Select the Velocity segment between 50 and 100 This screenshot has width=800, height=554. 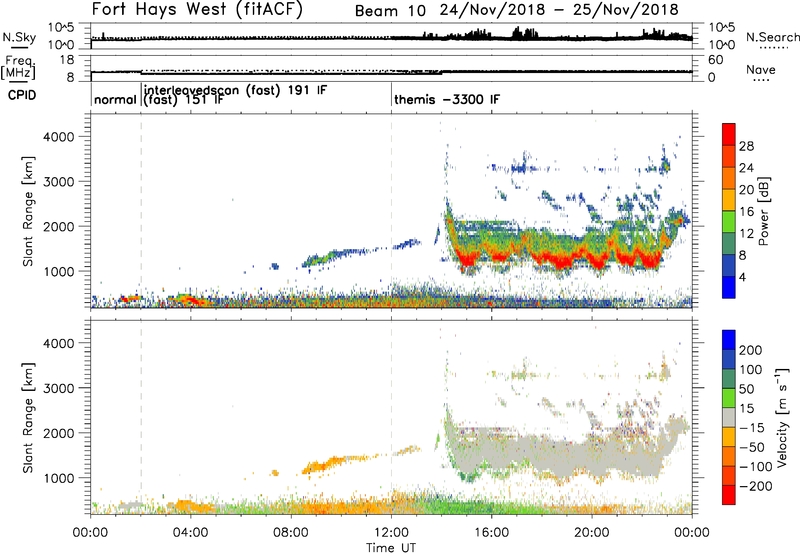tap(729, 379)
